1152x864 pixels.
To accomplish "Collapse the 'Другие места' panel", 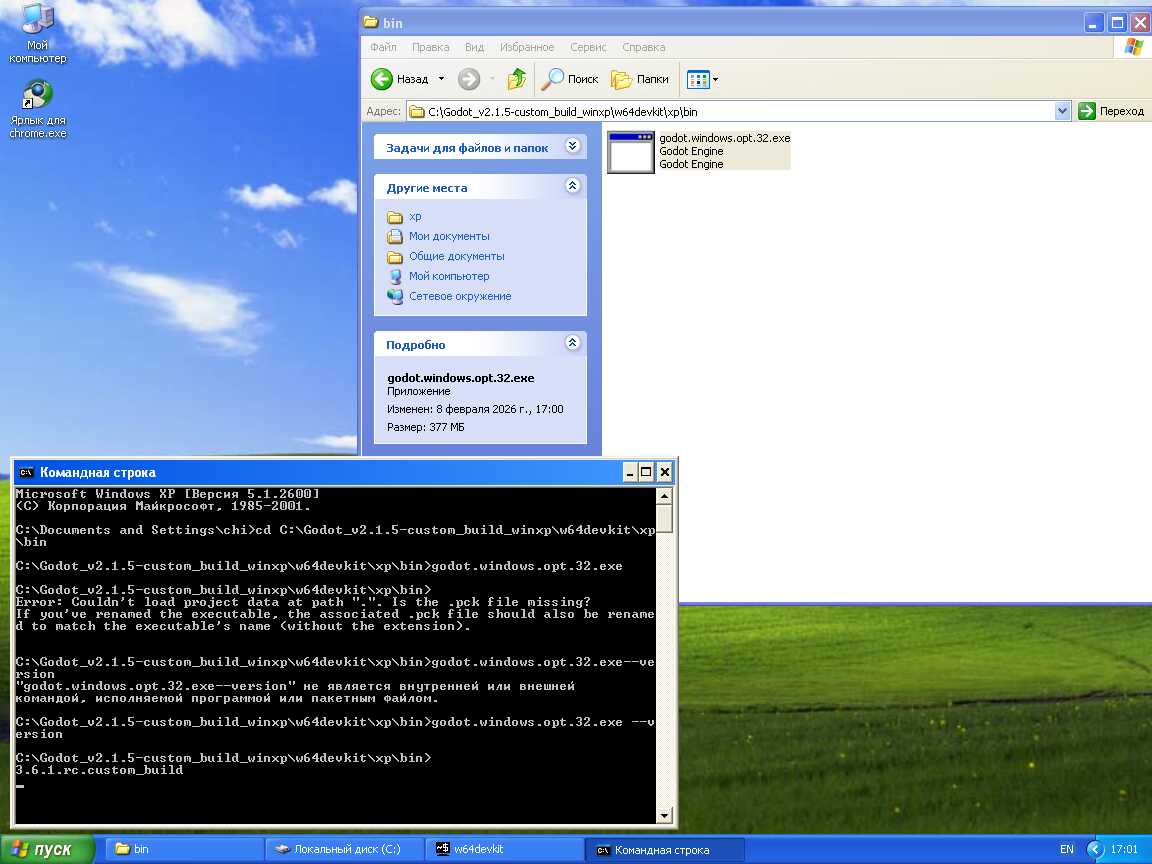I will [x=572, y=186].
